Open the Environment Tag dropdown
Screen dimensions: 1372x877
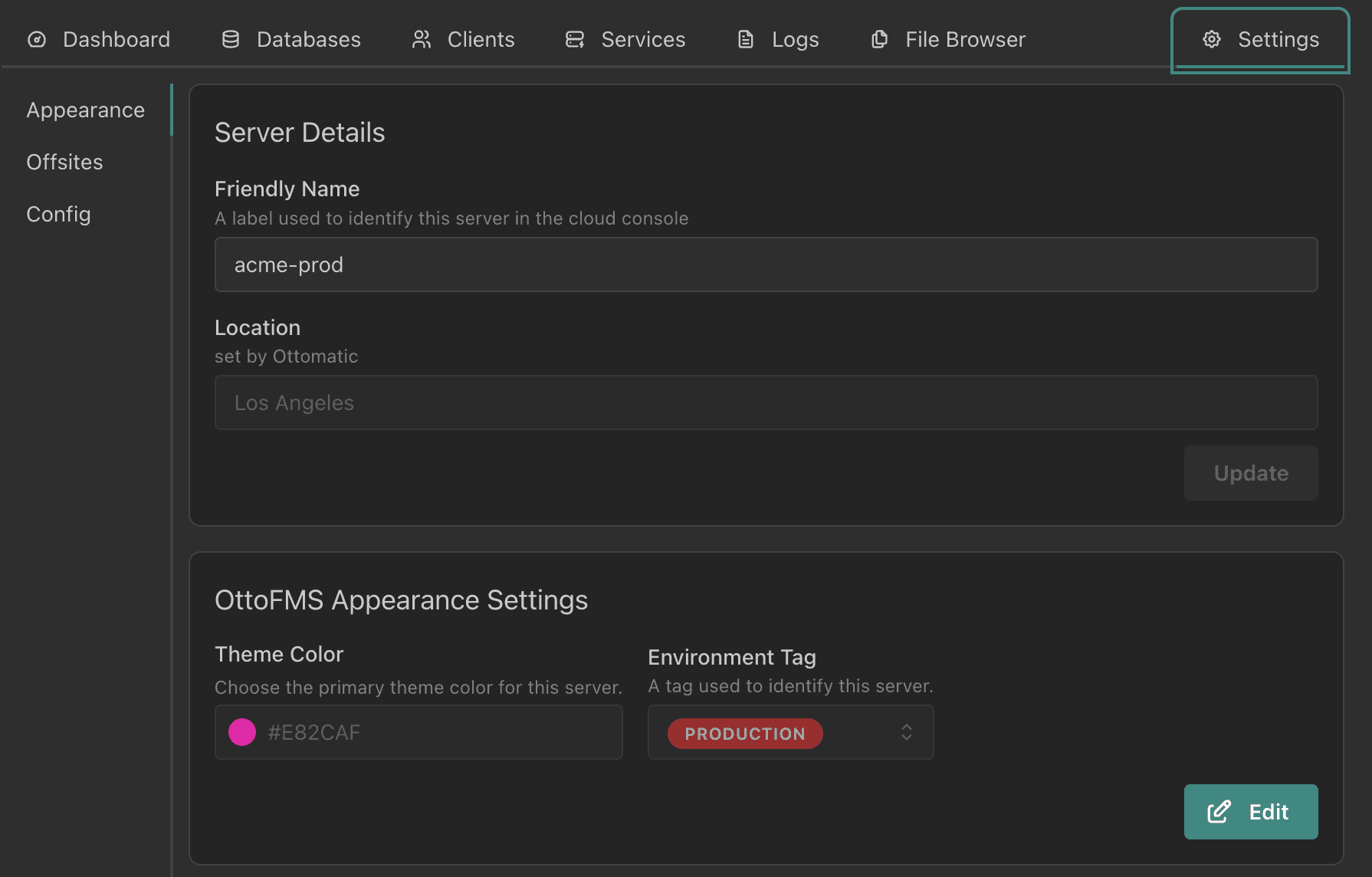point(790,733)
